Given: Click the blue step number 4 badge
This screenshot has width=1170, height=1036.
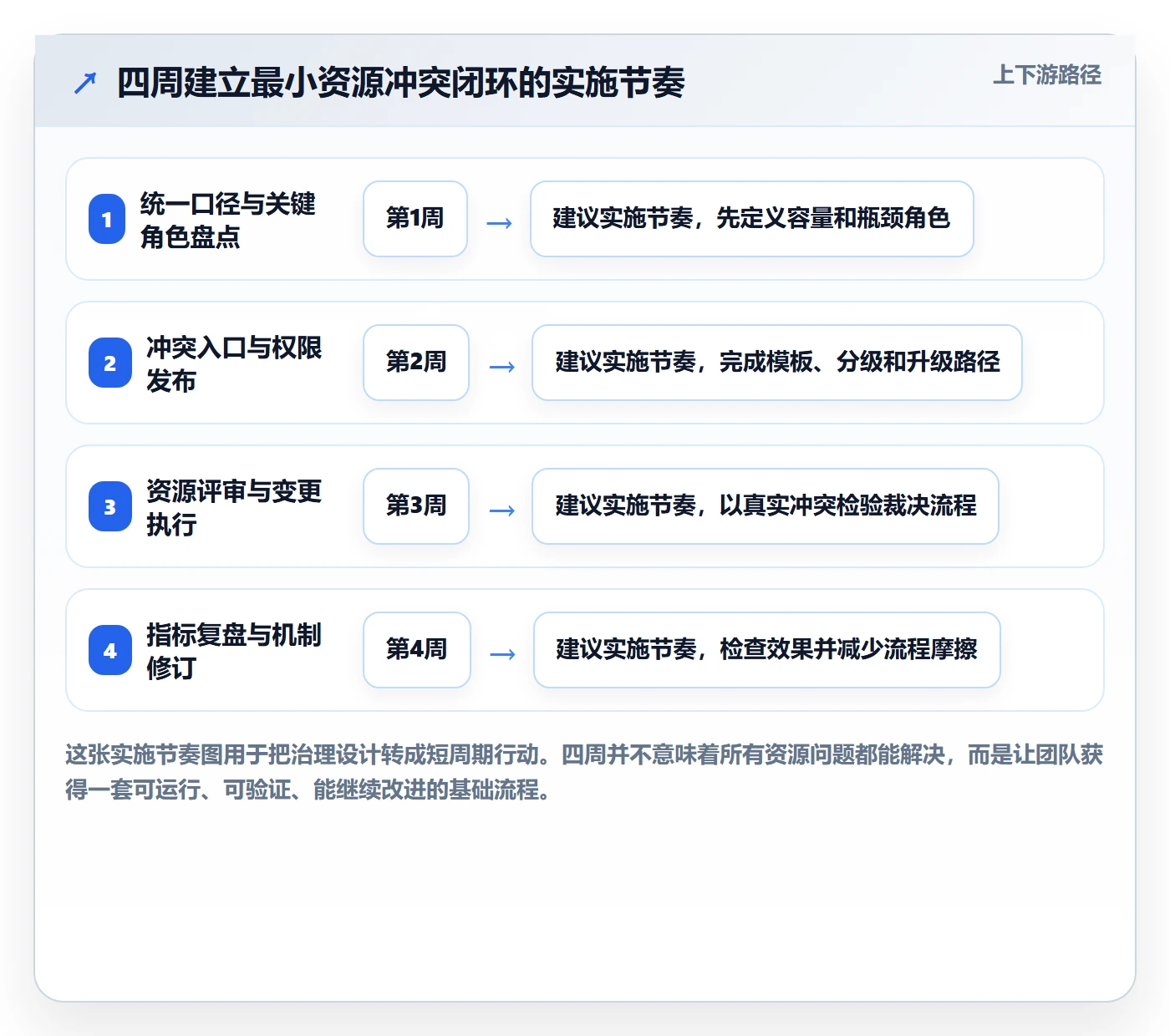Looking at the screenshot, I should (110, 650).
